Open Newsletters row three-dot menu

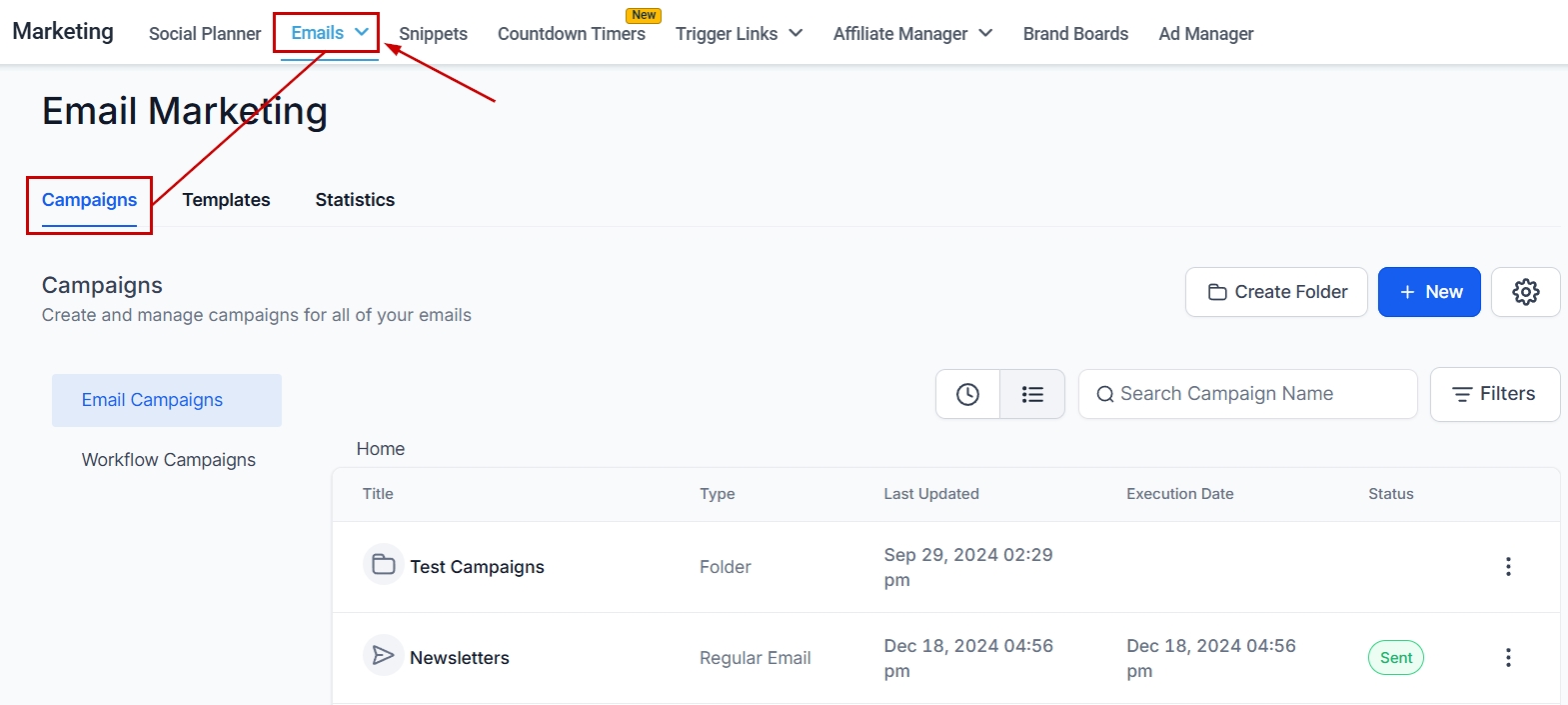tap(1508, 658)
